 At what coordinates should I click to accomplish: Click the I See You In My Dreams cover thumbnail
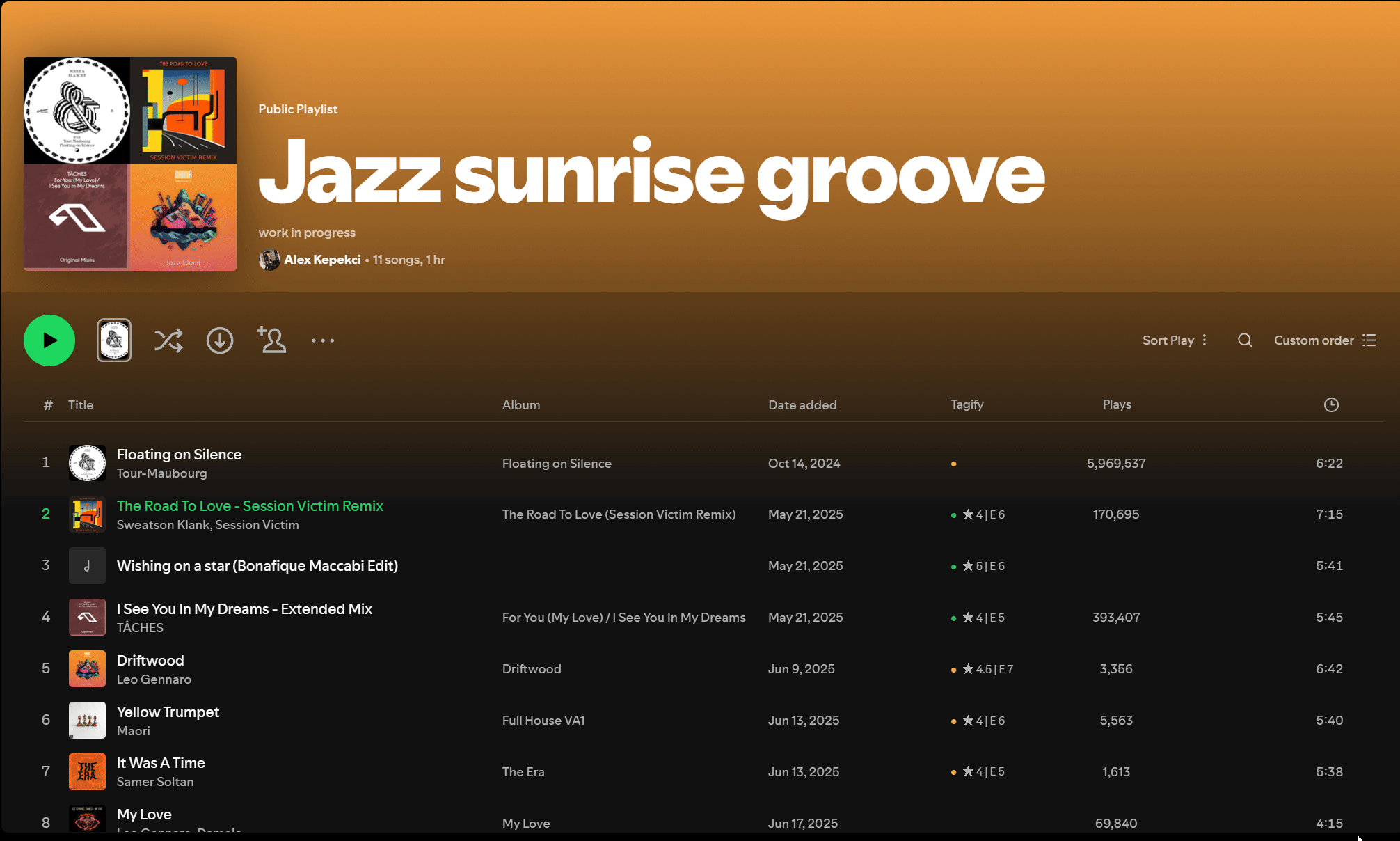[87, 618]
